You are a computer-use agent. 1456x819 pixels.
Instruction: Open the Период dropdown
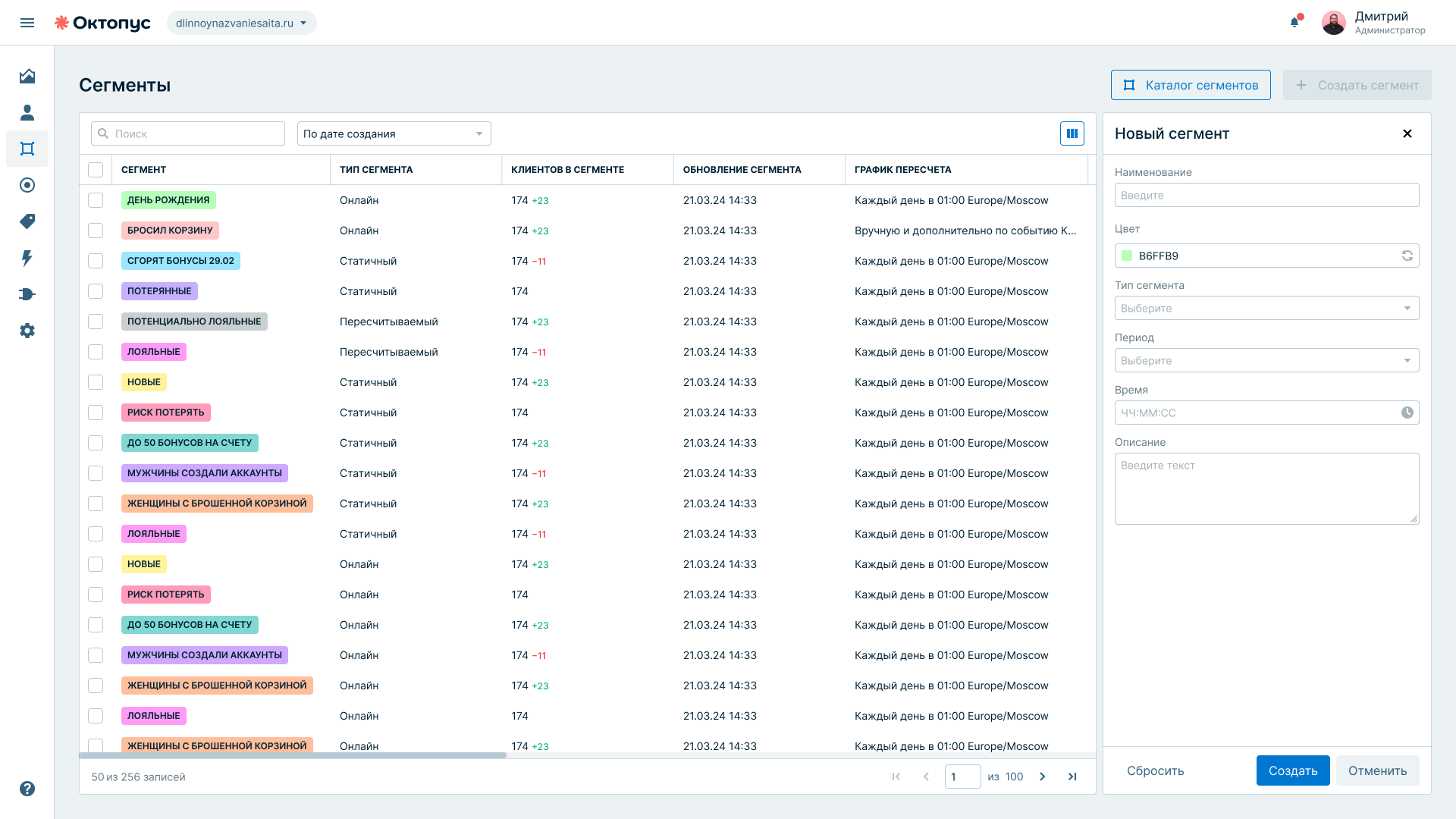coord(1266,360)
